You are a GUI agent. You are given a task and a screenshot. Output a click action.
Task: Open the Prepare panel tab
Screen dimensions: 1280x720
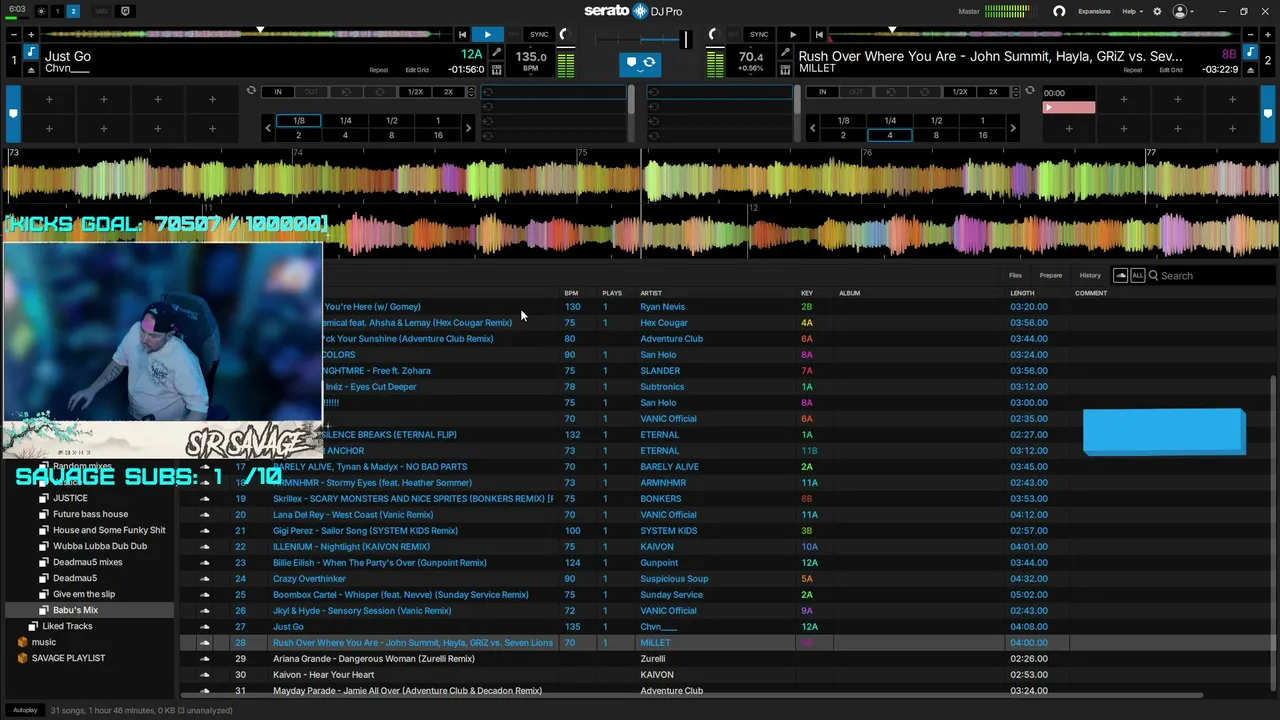1050,276
